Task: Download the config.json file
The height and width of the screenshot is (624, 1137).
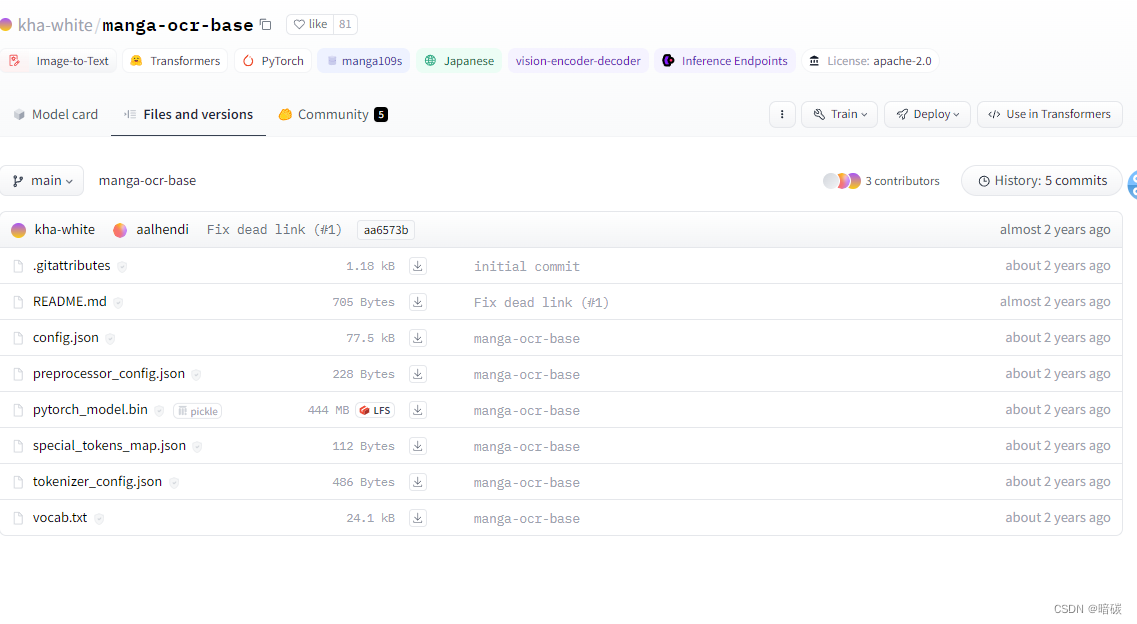Action: pyautogui.click(x=418, y=338)
